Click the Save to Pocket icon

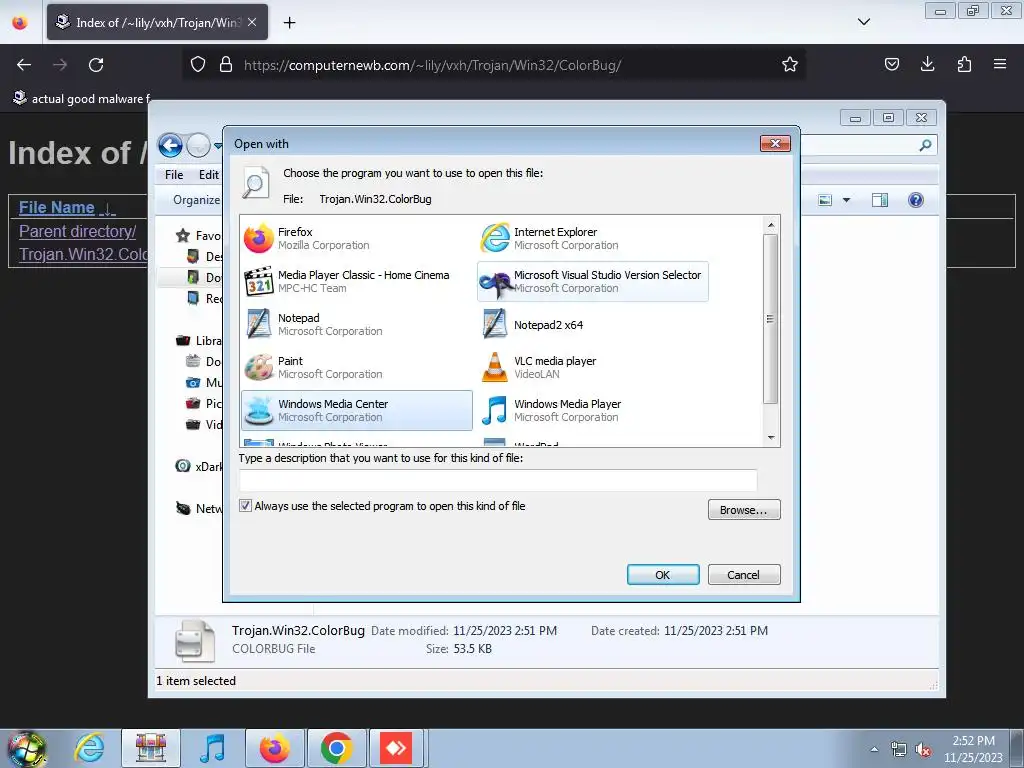891,64
